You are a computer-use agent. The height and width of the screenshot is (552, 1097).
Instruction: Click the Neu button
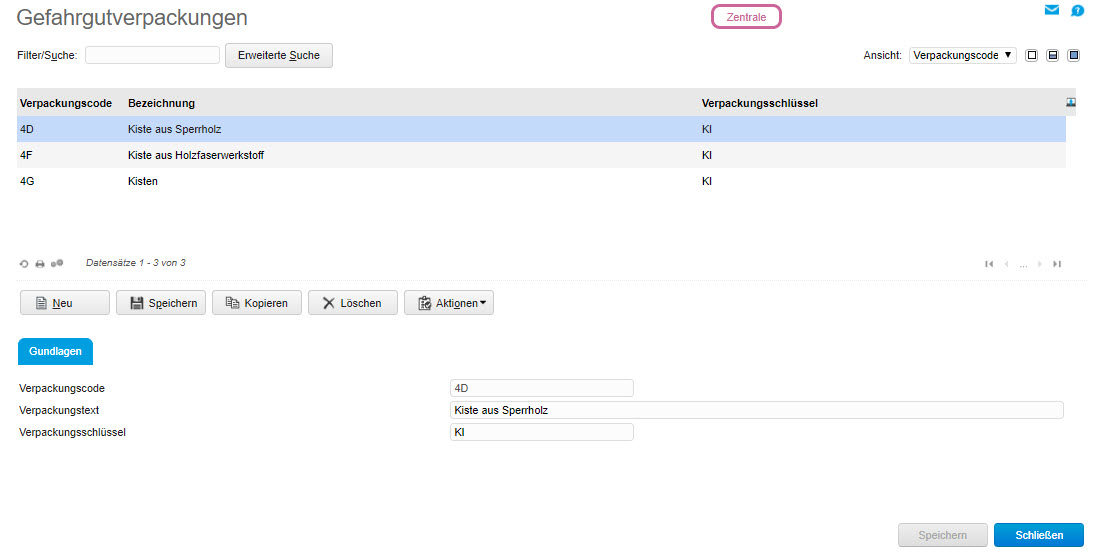65,303
